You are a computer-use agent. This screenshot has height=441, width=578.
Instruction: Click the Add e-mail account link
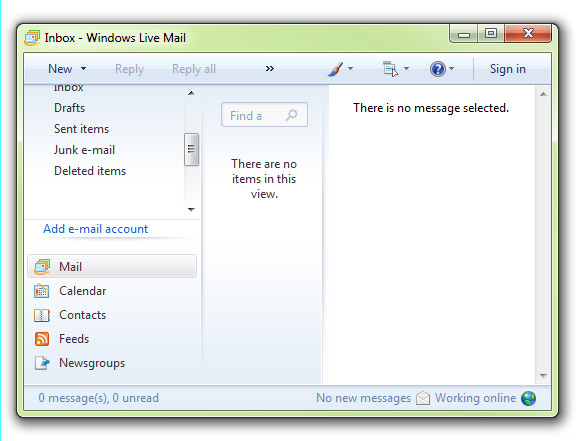point(95,229)
